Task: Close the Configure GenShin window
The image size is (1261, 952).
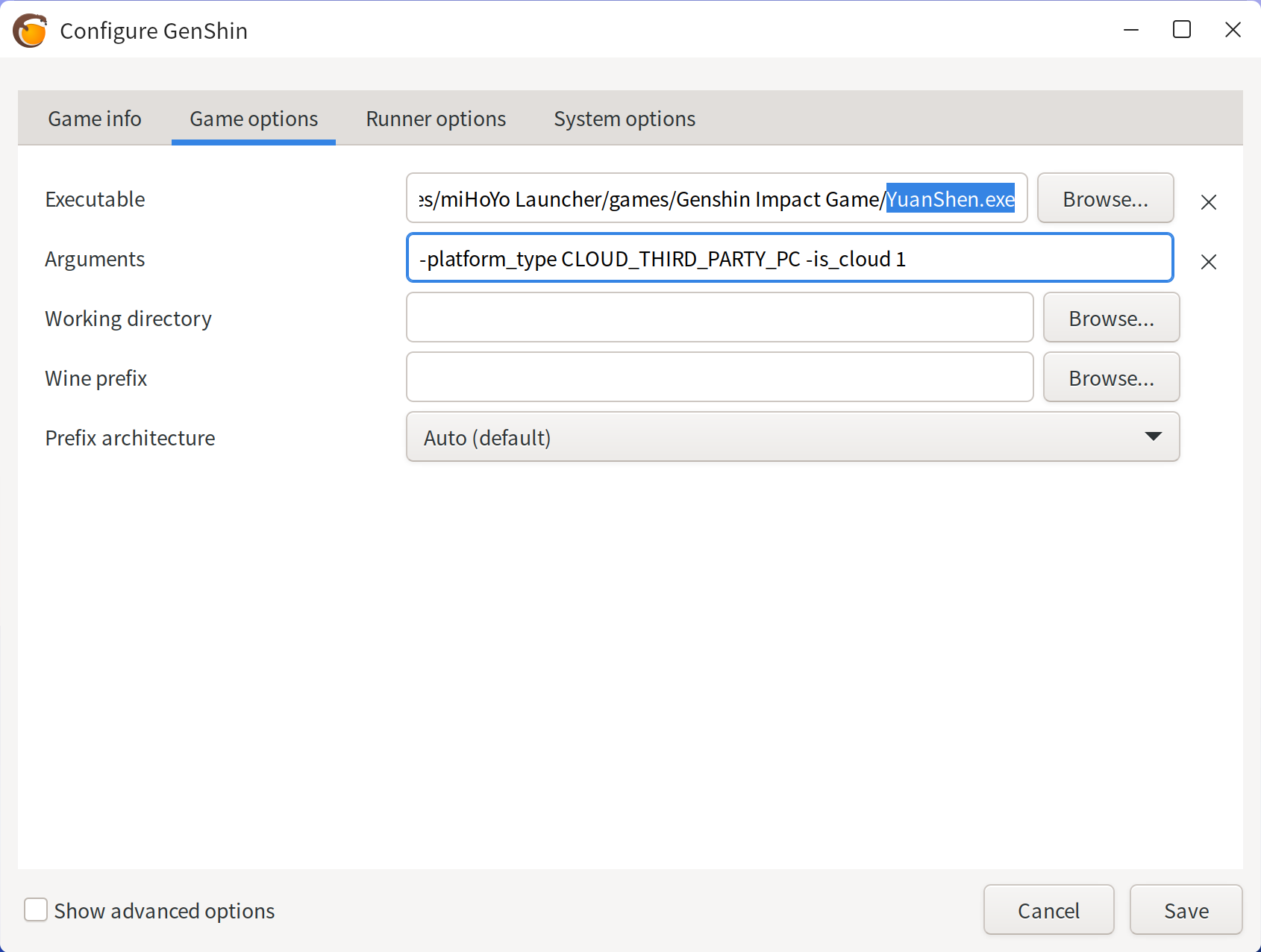Action: (1233, 30)
